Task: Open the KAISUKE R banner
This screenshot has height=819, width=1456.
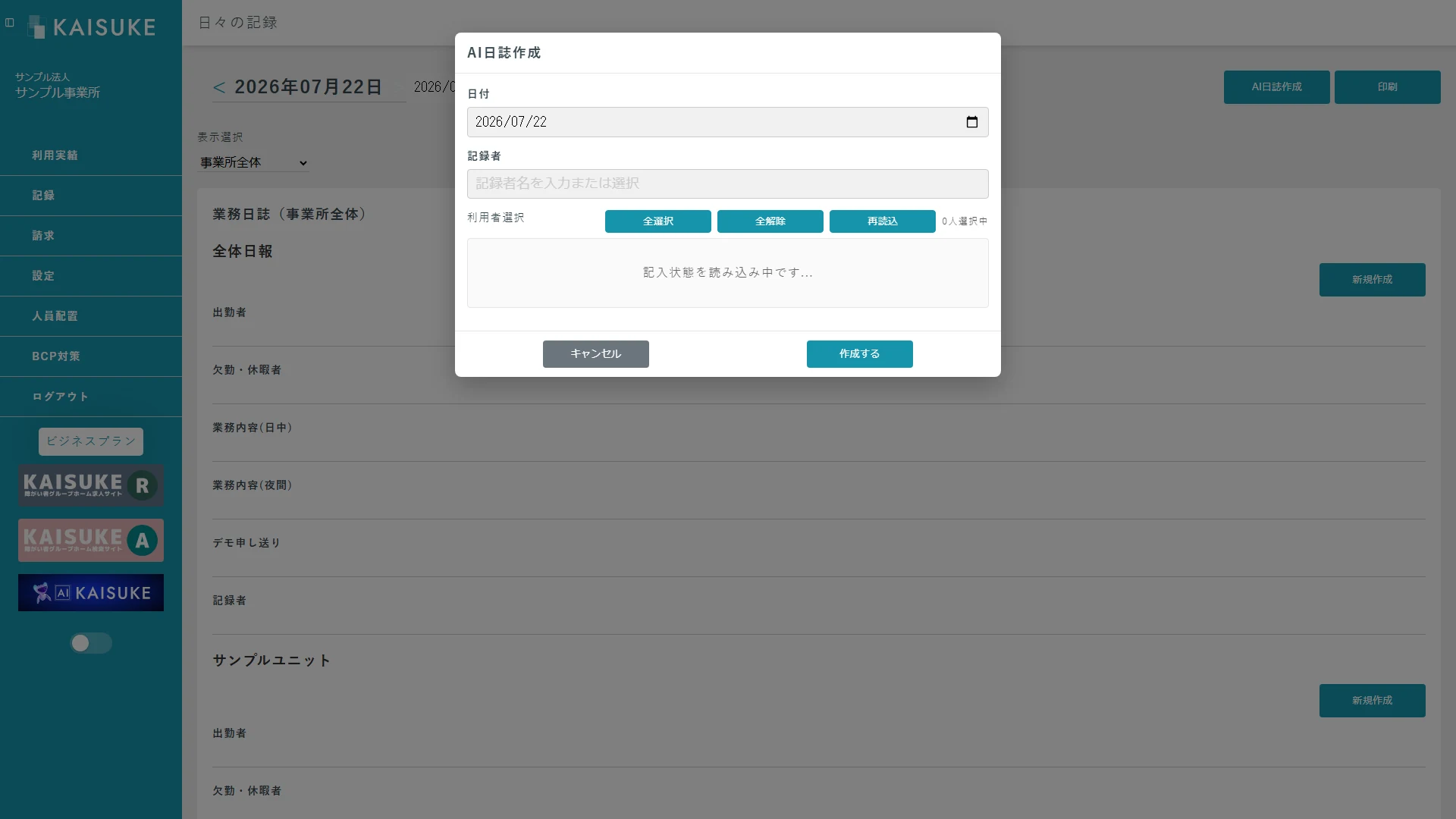Action: (x=91, y=485)
